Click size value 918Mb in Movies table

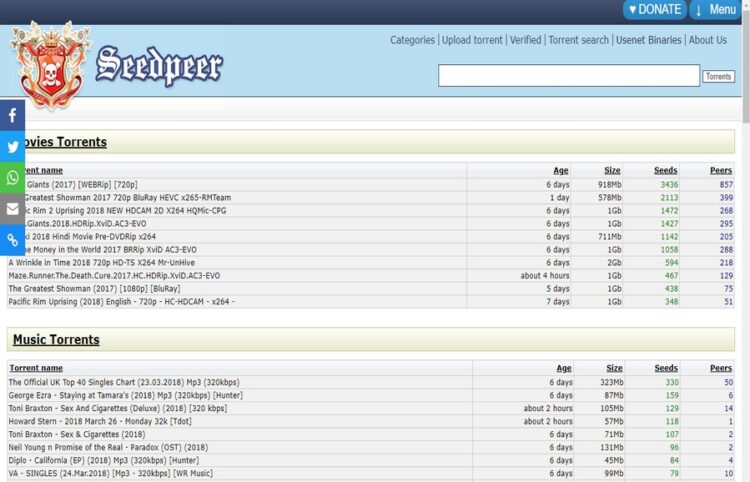point(609,185)
